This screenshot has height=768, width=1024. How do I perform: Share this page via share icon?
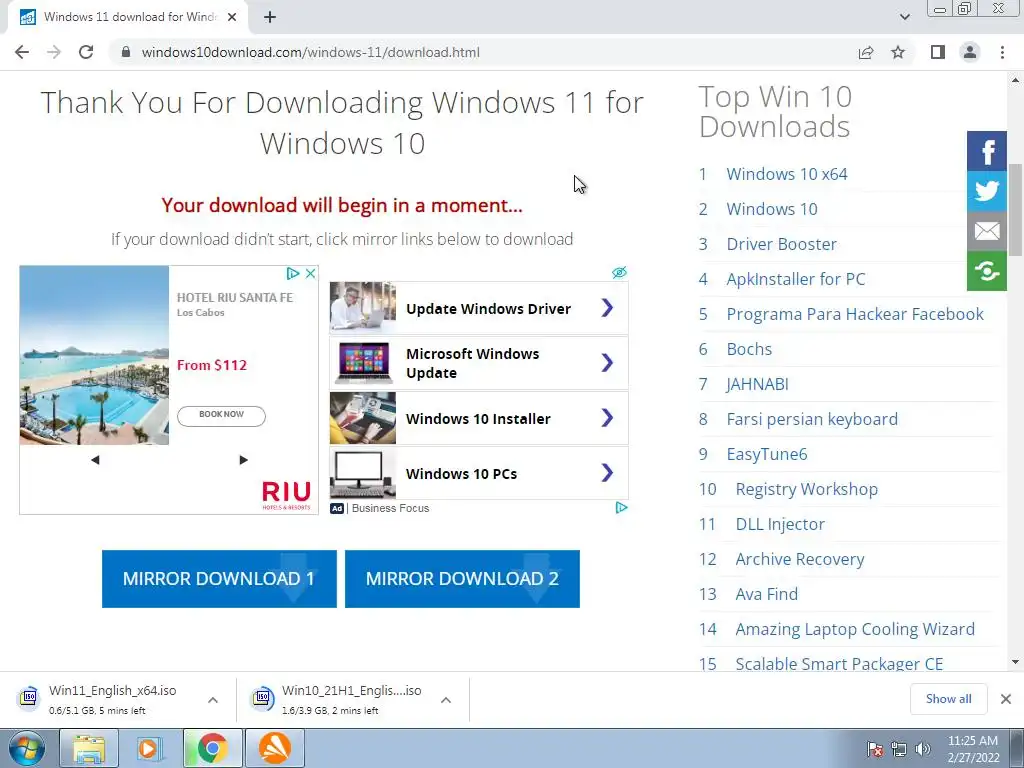pyautogui.click(x=866, y=52)
